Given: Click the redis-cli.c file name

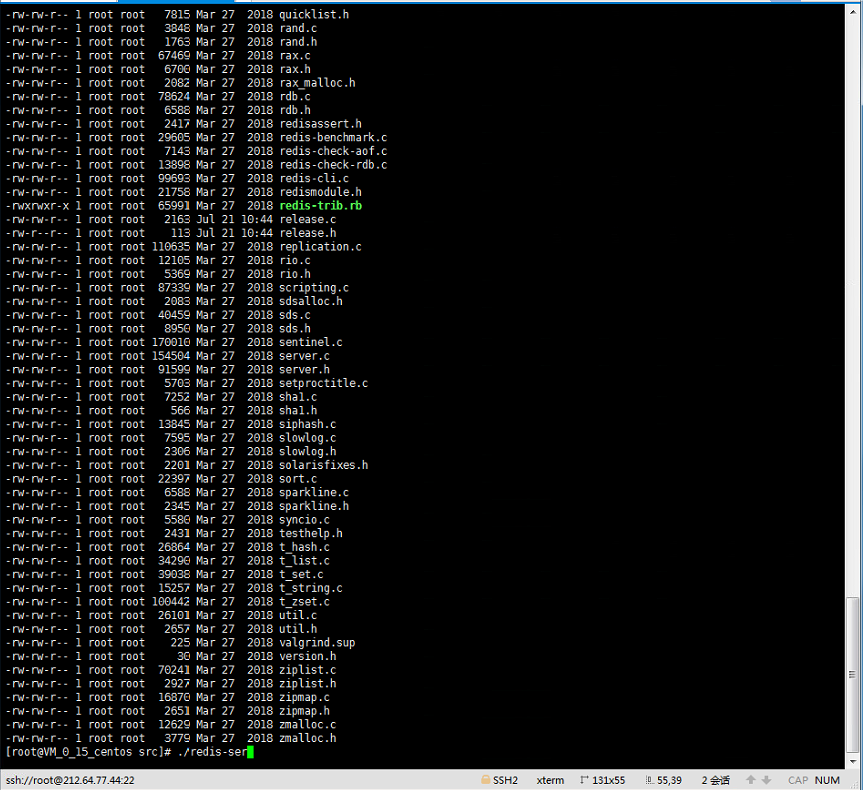Looking at the screenshot, I should pos(314,178).
